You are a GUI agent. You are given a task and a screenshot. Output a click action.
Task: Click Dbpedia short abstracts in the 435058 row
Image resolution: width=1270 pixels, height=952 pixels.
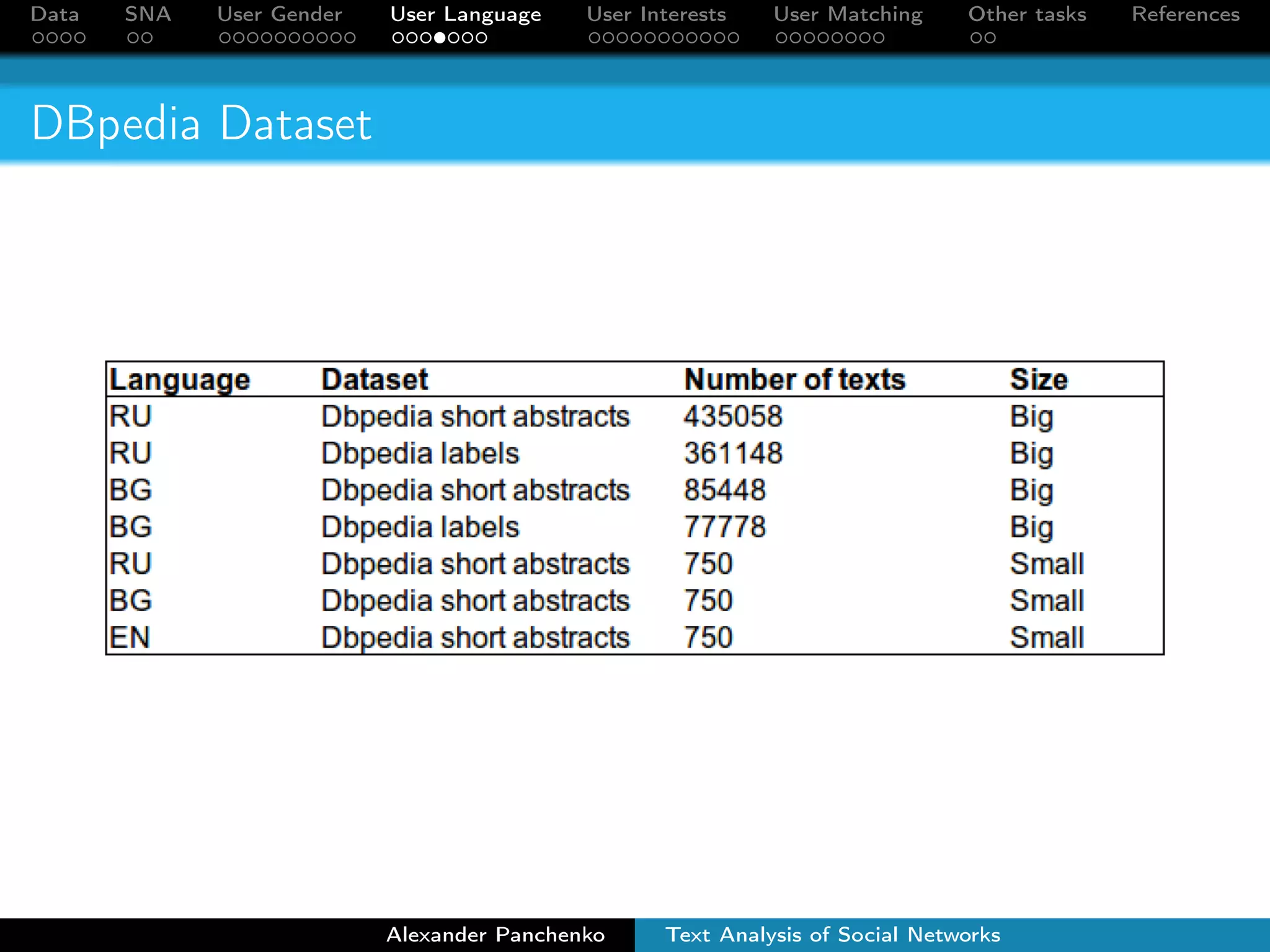pos(476,416)
